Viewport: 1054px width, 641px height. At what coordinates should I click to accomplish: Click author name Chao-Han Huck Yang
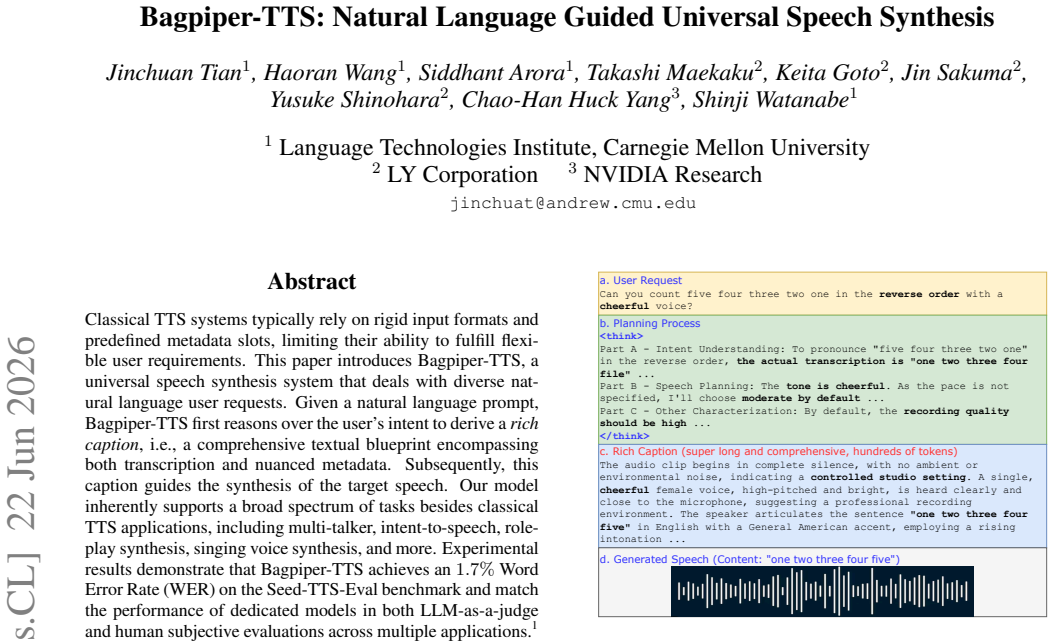coord(566,99)
